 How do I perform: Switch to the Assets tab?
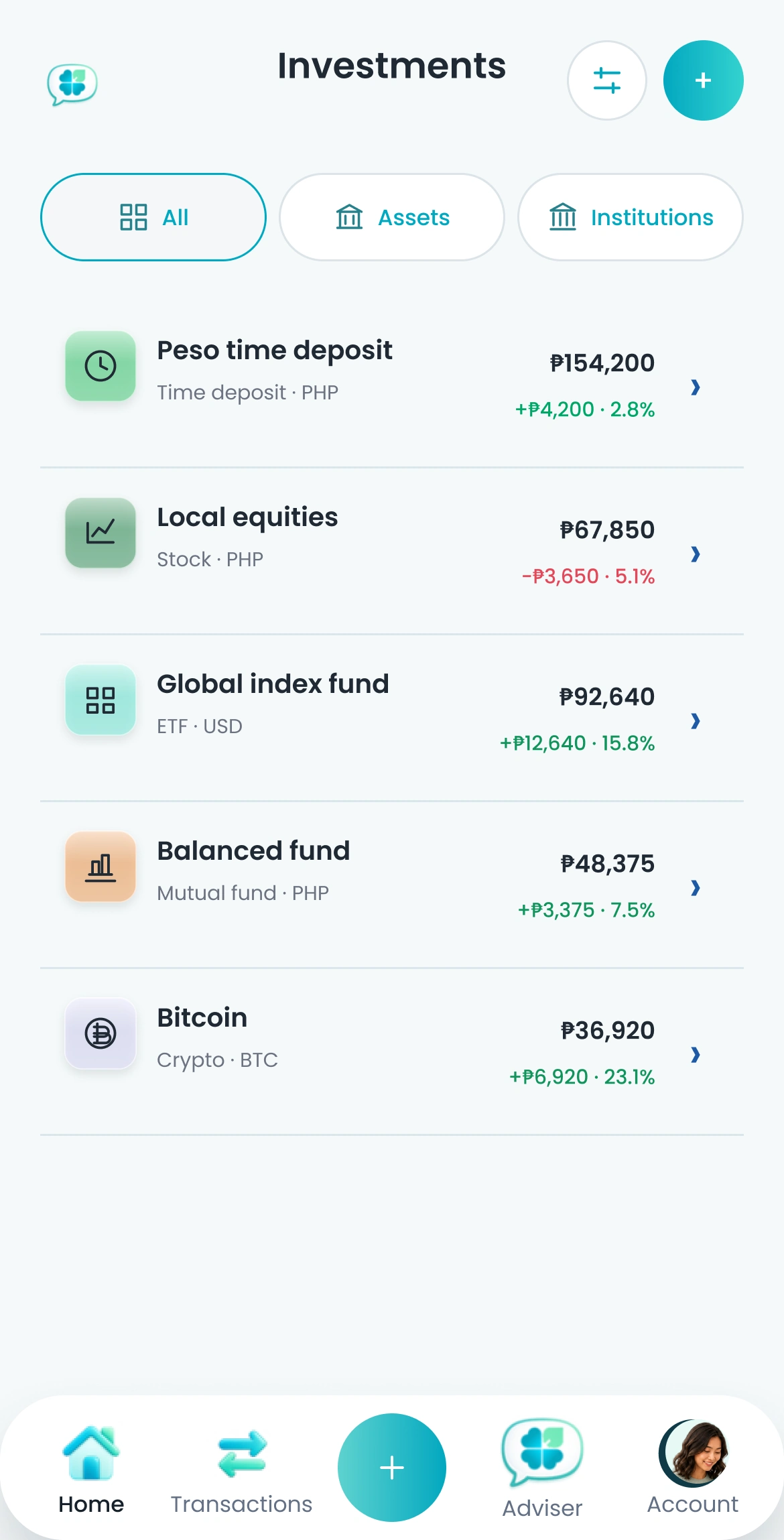click(x=392, y=217)
